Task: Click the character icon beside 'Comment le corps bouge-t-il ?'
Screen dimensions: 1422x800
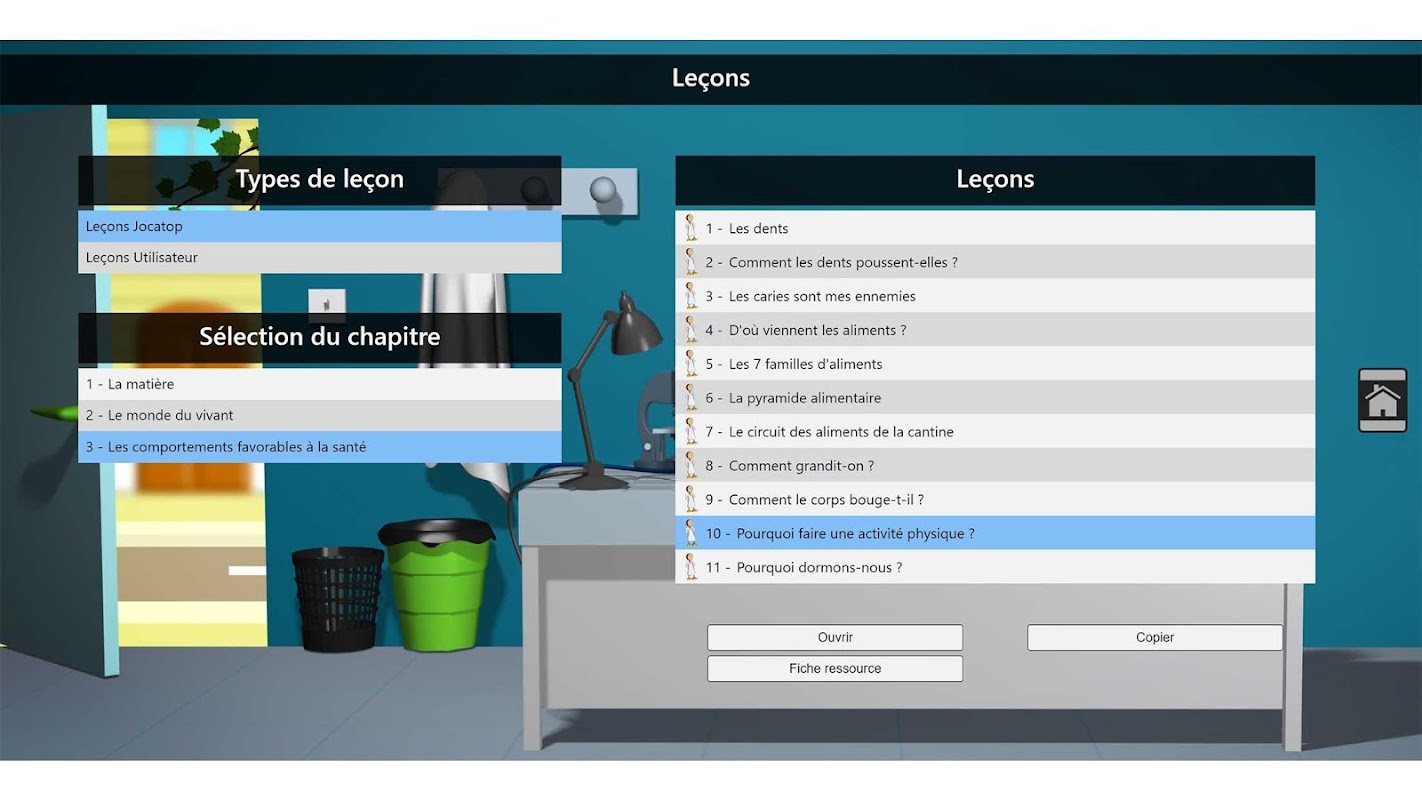Action: [x=690, y=500]
